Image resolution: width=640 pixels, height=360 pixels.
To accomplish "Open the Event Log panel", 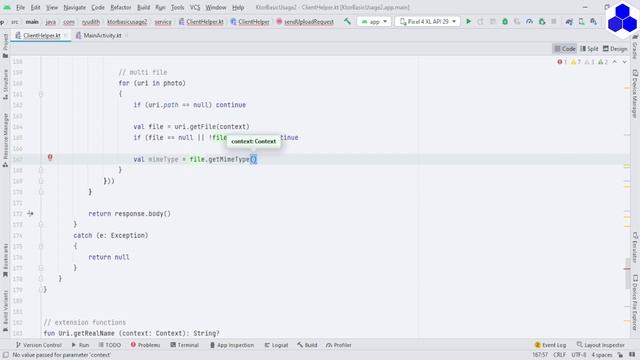I will point(550,345).
